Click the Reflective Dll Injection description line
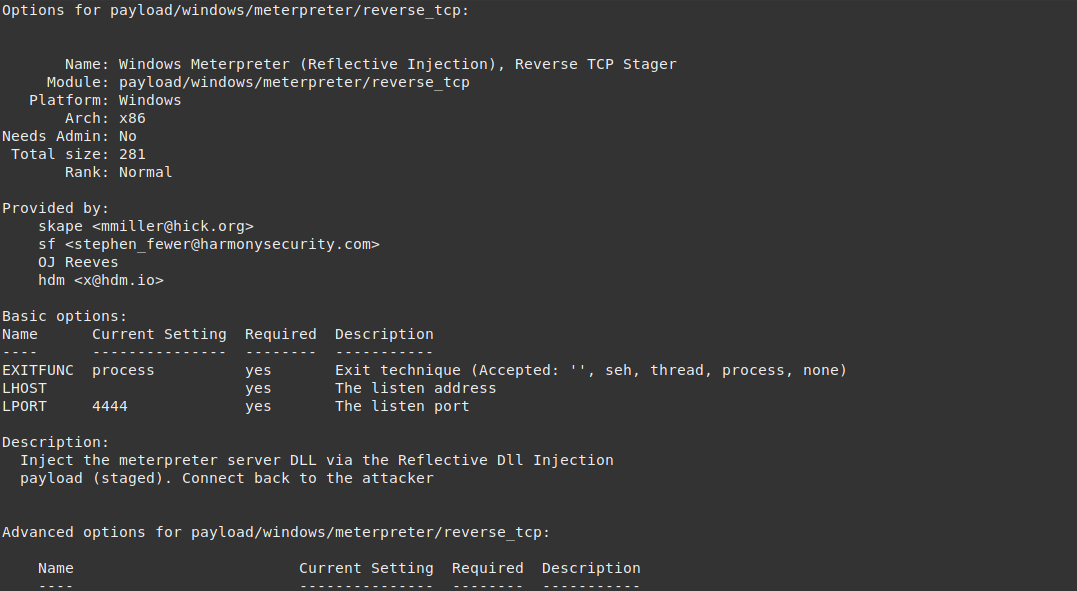 point(316,460)
